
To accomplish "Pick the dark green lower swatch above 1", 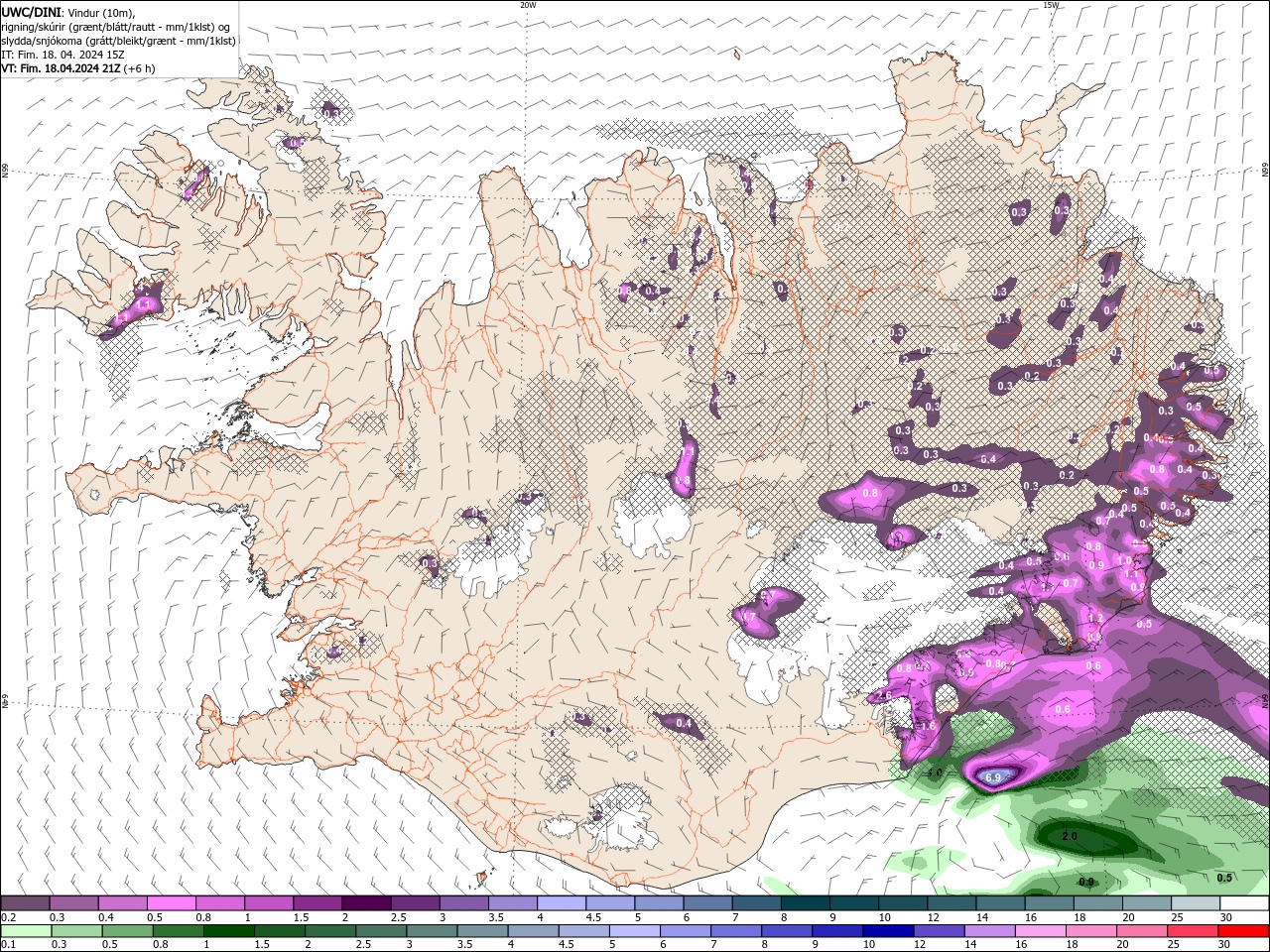I will [228, 931].
